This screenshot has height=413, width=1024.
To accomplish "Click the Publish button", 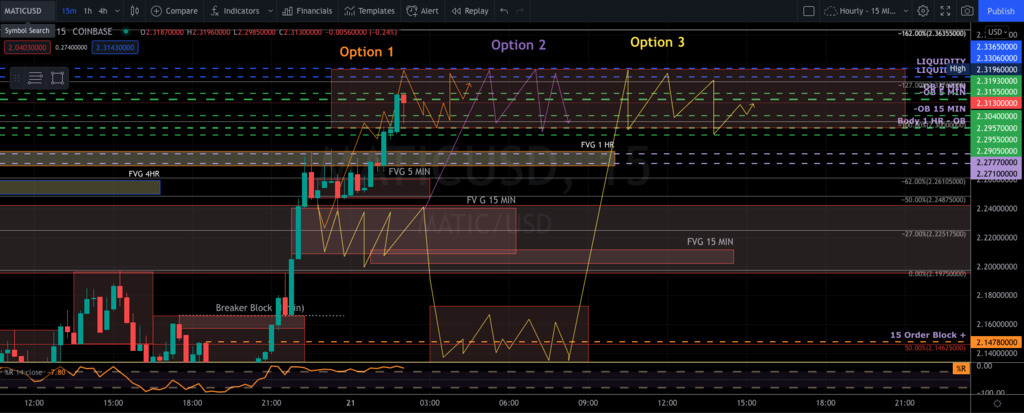I will tap(1000, 11).
